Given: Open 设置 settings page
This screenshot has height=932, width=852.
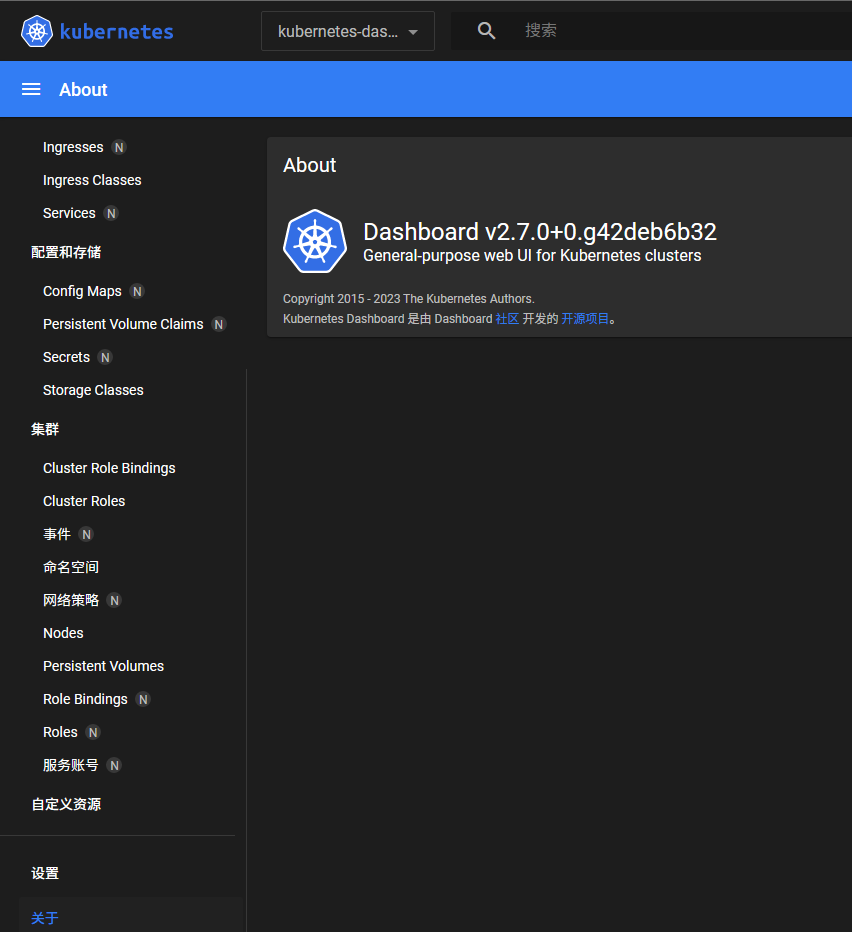Looking at the screenshot, I should coord(45,873).
